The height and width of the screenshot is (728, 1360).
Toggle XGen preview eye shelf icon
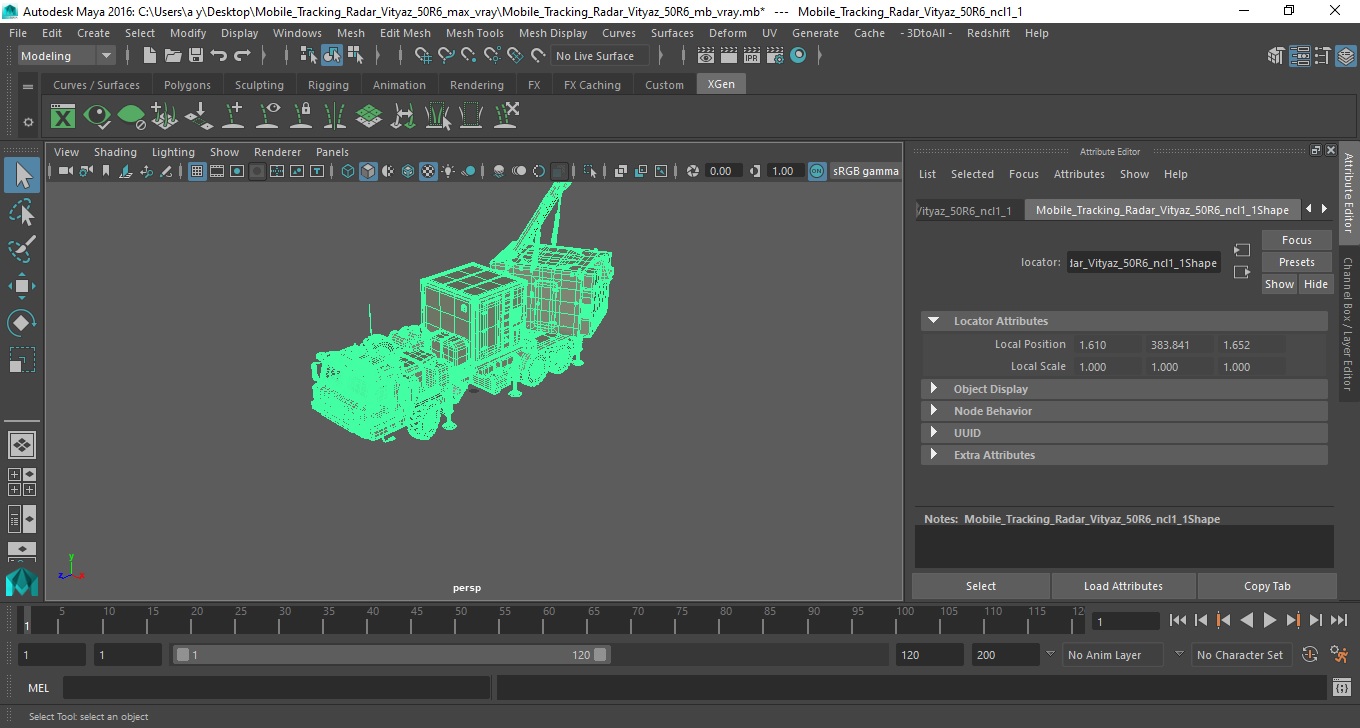pos(97,116)
